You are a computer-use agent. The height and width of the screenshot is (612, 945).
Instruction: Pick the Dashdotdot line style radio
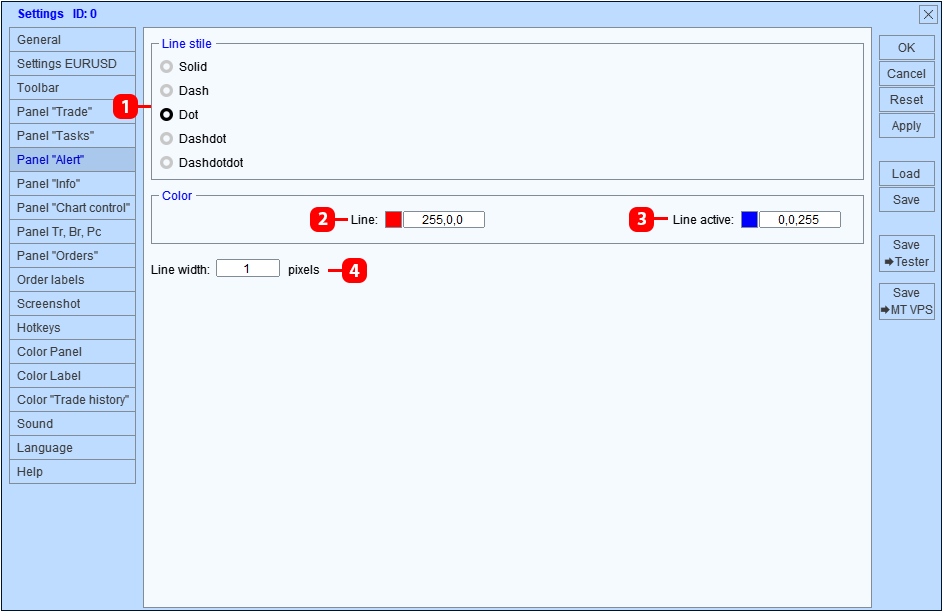pyautogui.click(x=166, y=163)
